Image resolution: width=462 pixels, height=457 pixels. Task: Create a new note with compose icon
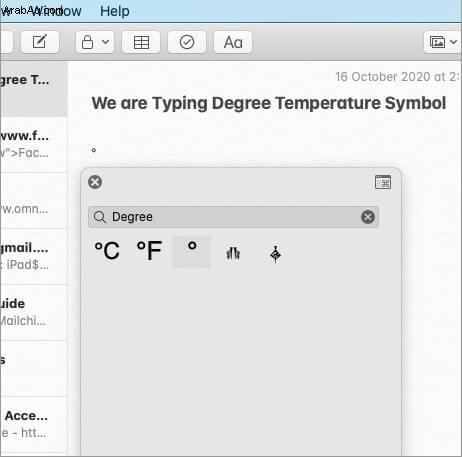[x=40, y=42]
